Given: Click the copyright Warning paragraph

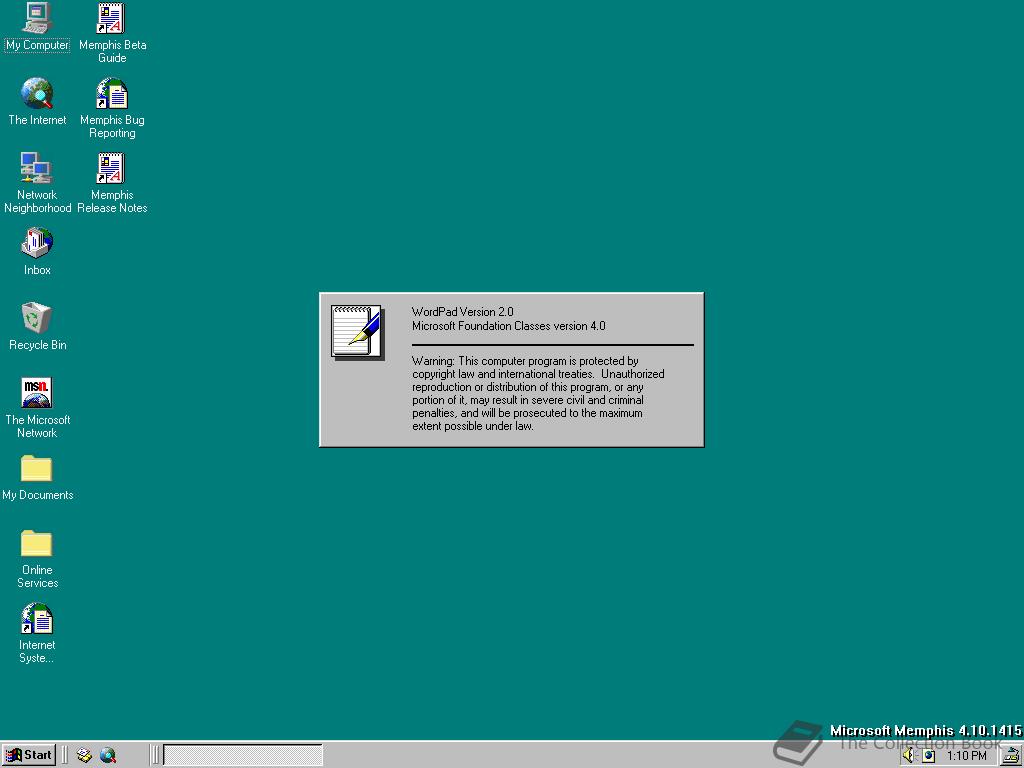Looking at the screenshot, I should coord(538,393).
